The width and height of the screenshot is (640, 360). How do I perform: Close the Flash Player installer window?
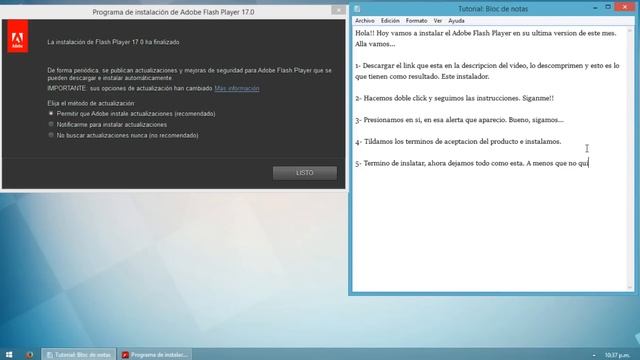tap(338, 10)
